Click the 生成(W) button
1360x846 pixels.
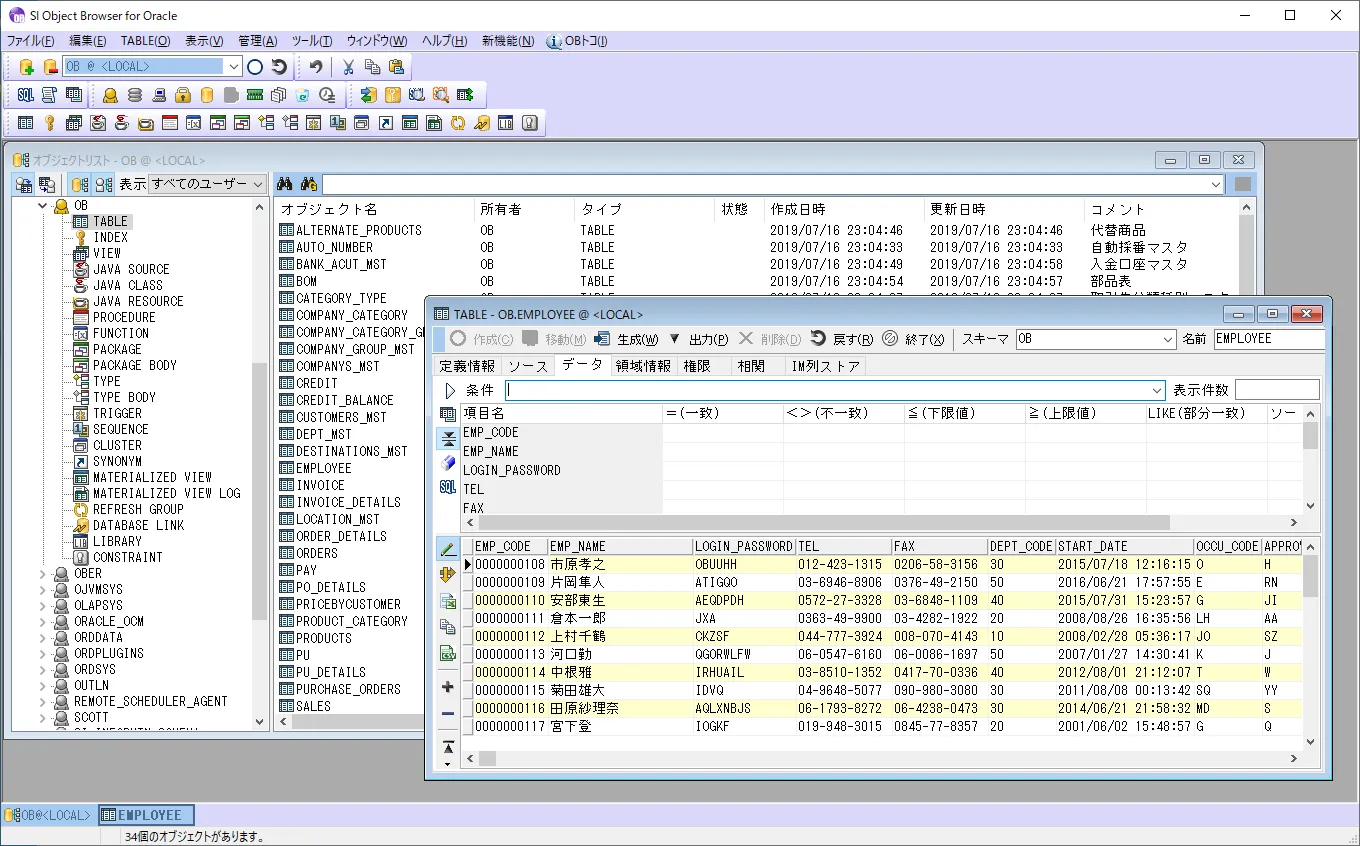tap(627, 339)
